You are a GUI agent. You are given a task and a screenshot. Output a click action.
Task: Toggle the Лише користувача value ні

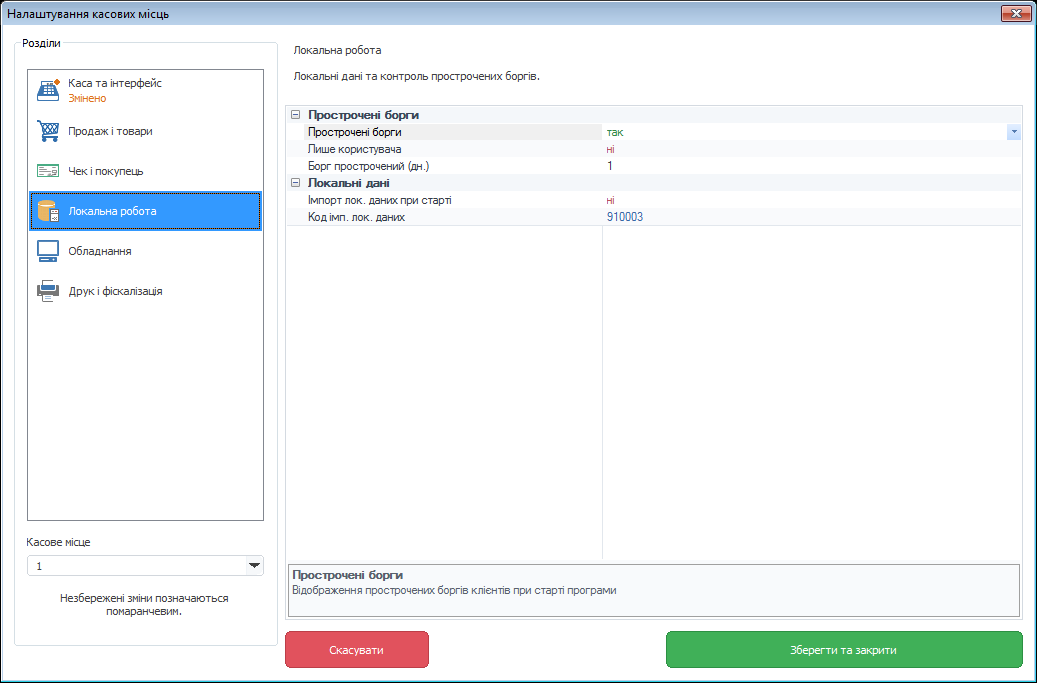(x=610, y=149)
